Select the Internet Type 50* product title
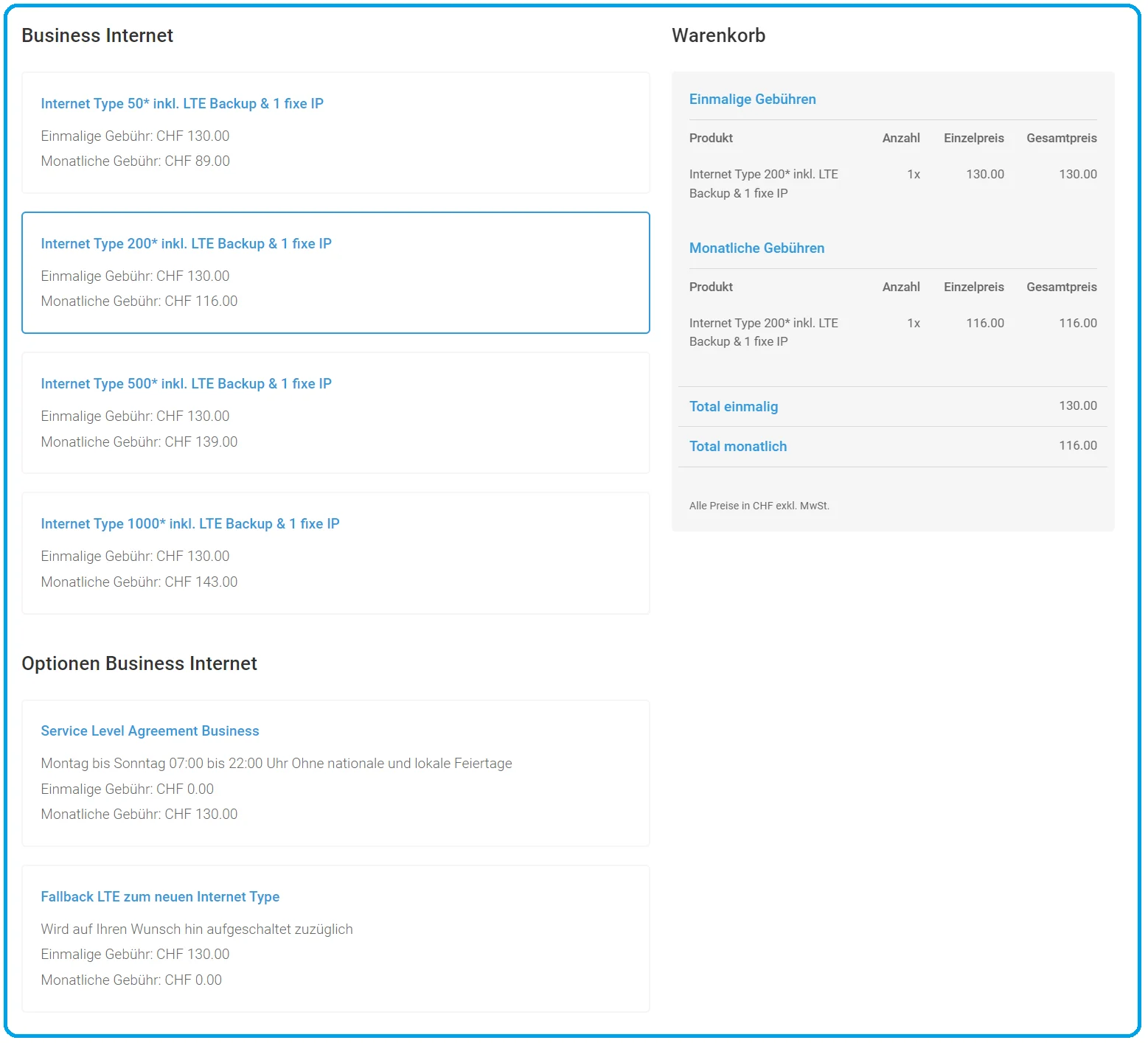This screenshot has height=1043, width=1148. [182, 104]
